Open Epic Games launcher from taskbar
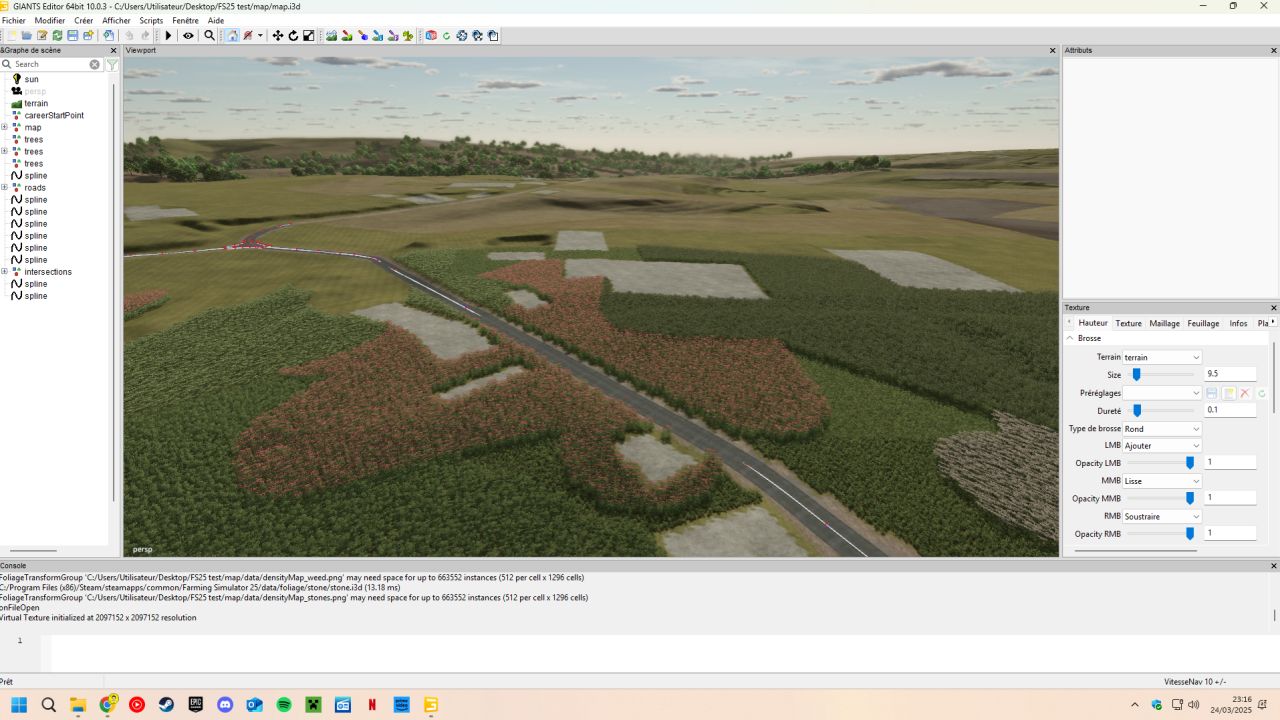Screen dimensions: 1280x720 (x=196, y=704)
